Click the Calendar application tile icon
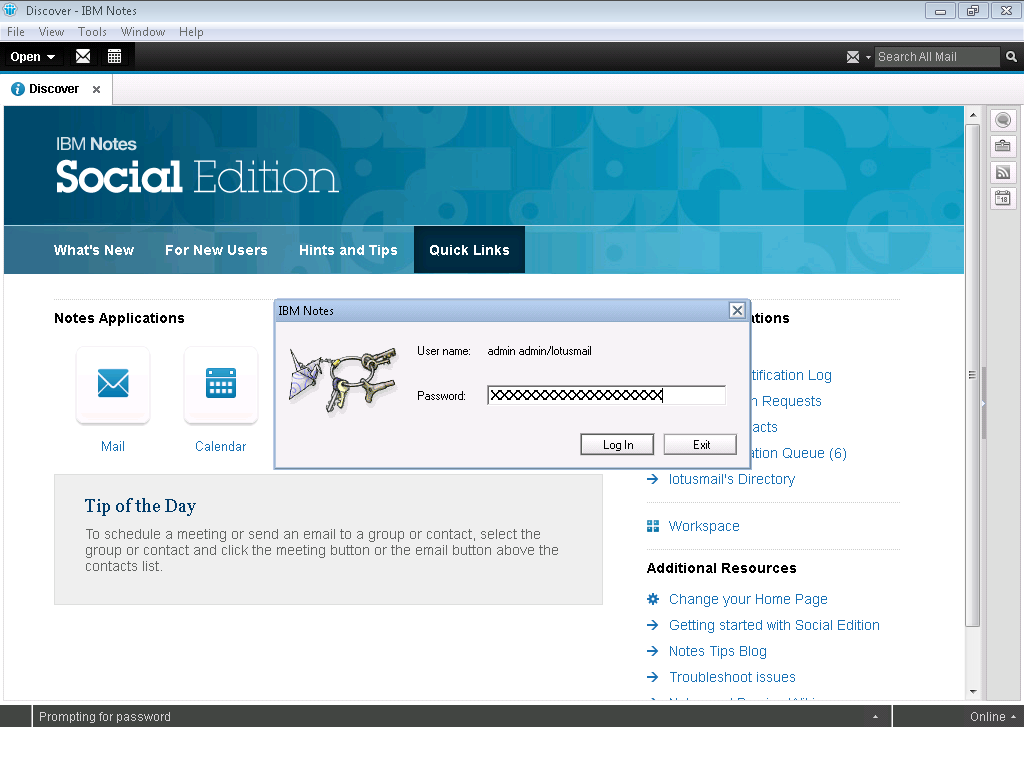 tap(221, 384)
